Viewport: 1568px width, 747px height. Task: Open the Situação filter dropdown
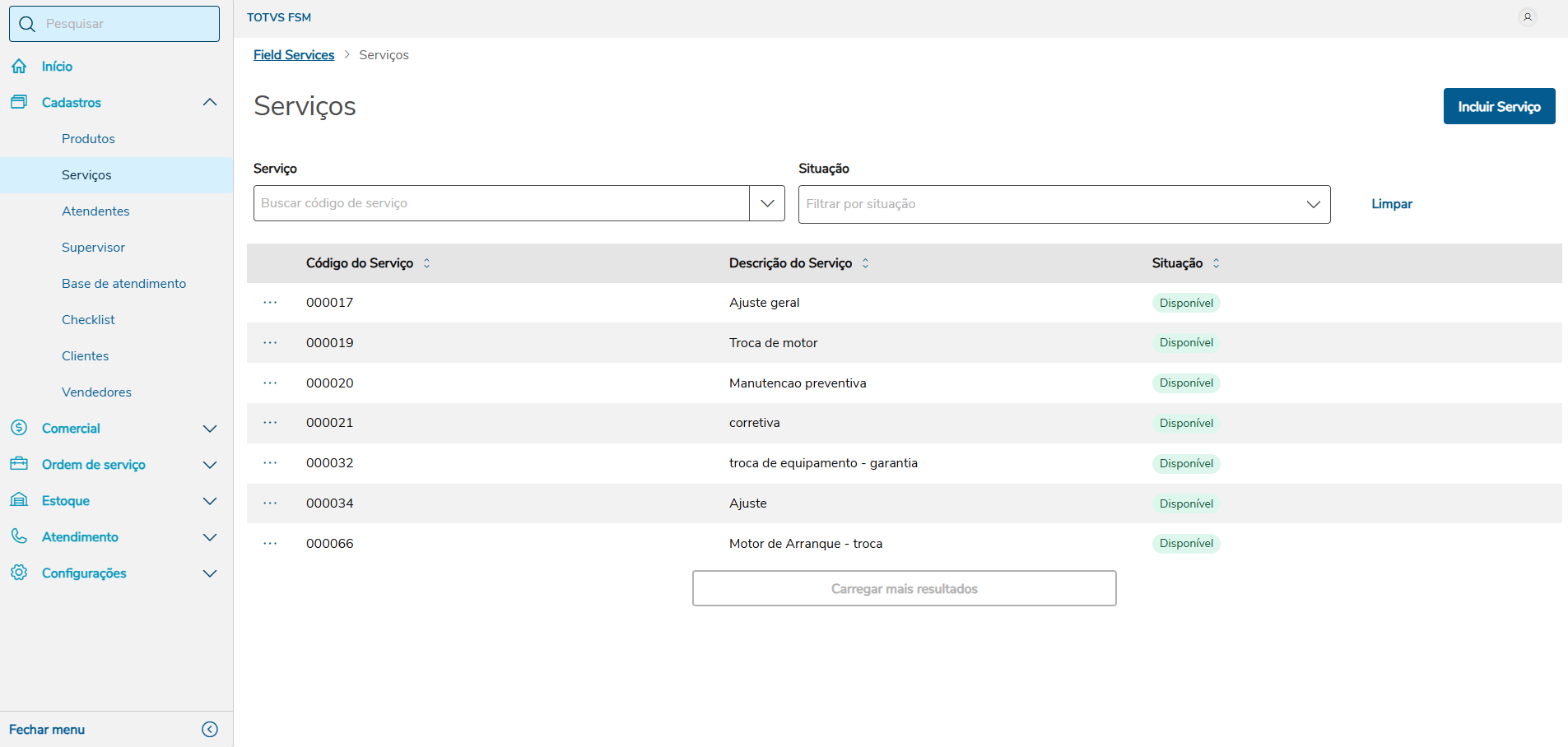pos(1313,204)
